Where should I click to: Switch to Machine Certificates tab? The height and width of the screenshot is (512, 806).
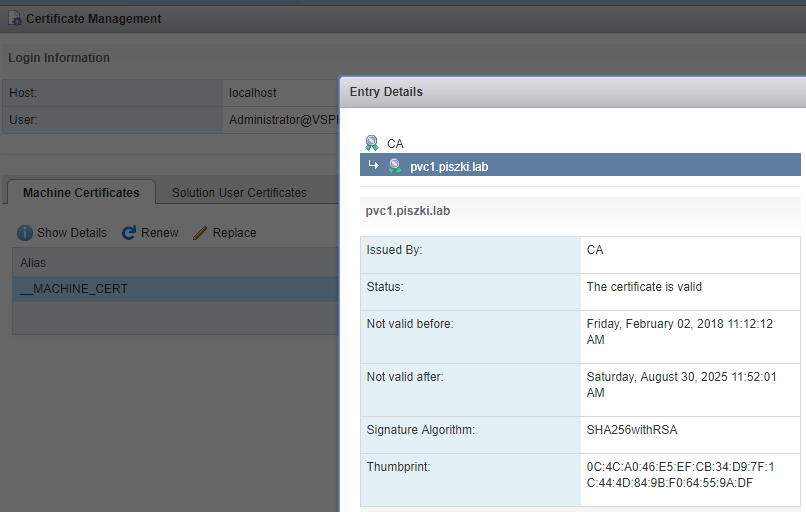(81, 192)
